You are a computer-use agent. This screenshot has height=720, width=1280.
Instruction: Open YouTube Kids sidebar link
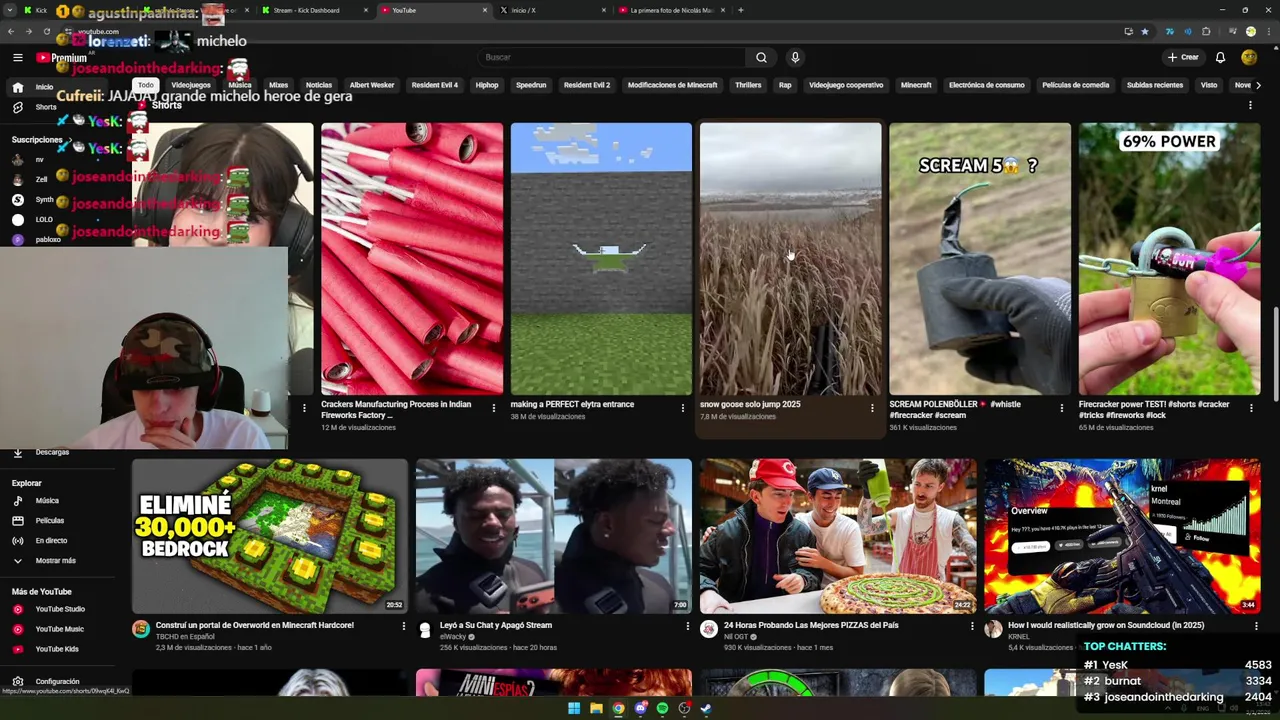point(57,649)
